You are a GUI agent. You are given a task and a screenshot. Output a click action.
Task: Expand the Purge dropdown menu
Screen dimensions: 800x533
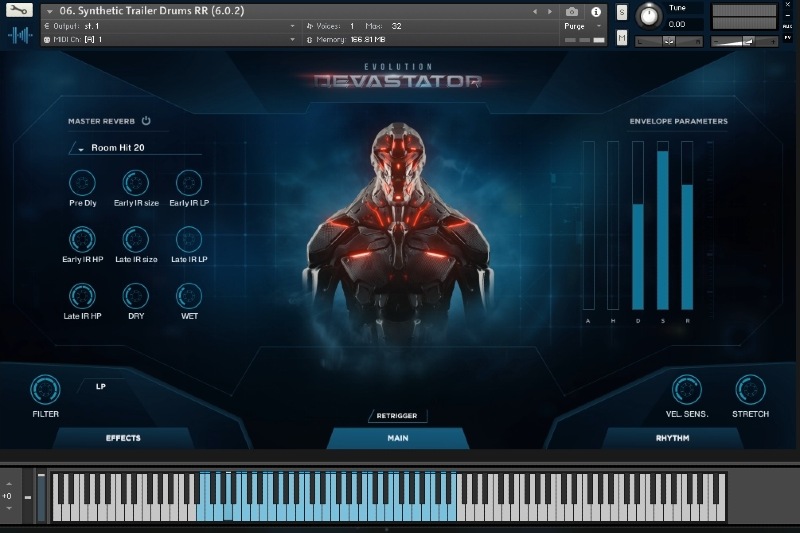(x=583, y=26)
